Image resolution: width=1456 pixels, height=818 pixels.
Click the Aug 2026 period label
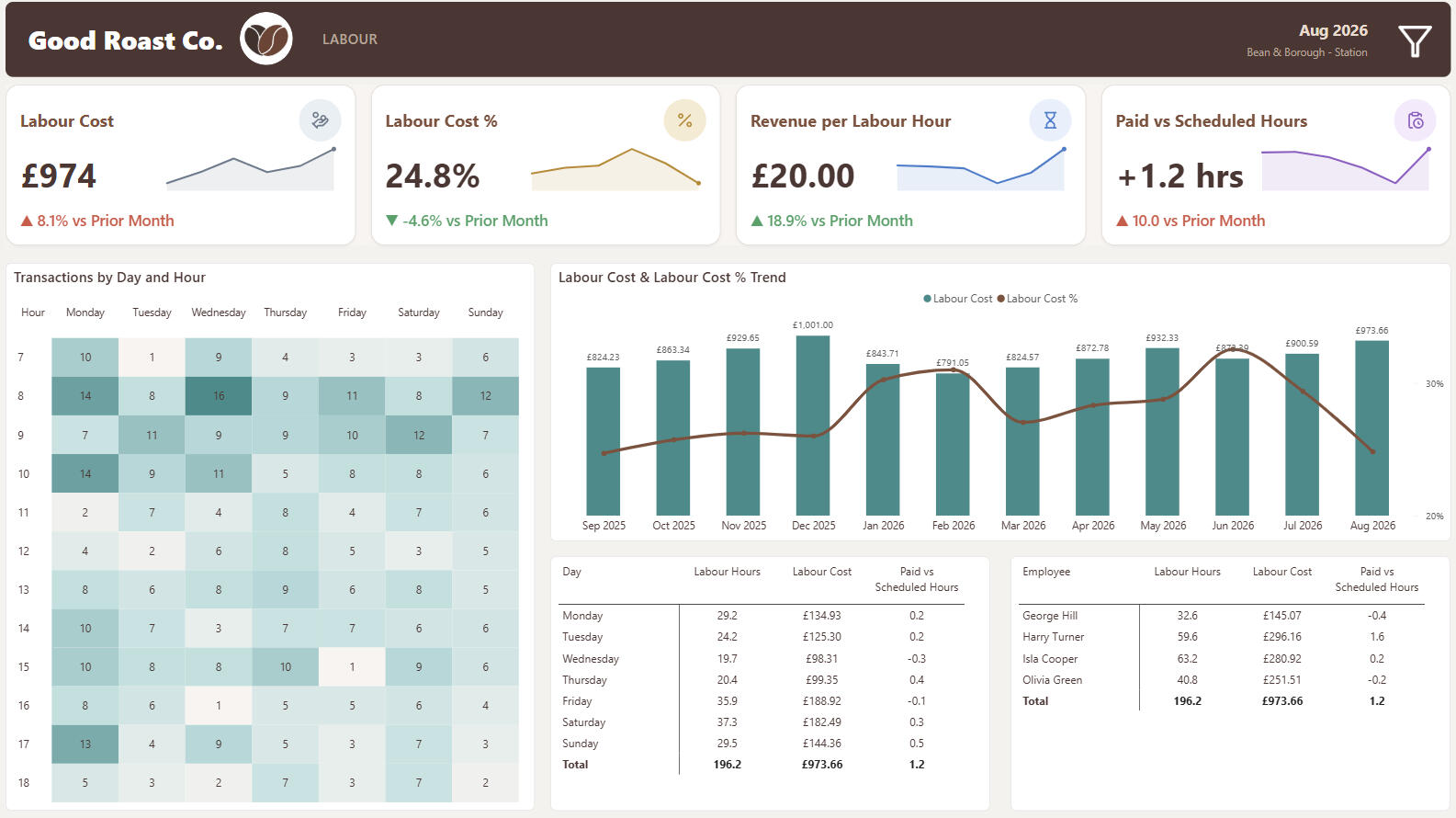(x=1333, y=30)
